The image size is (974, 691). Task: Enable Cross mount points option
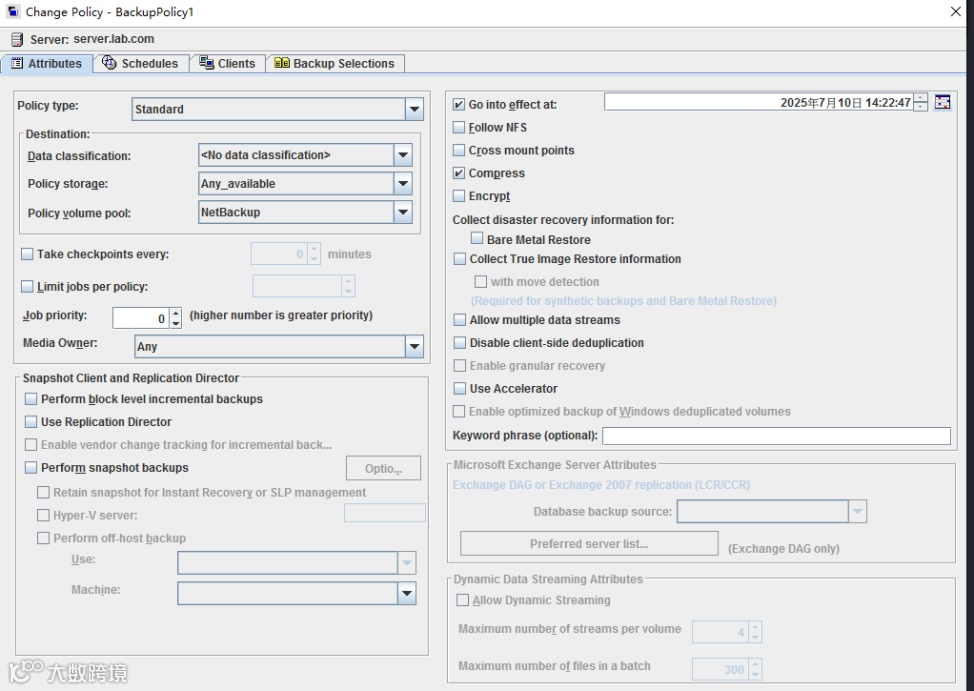click(x=459, y=150)
